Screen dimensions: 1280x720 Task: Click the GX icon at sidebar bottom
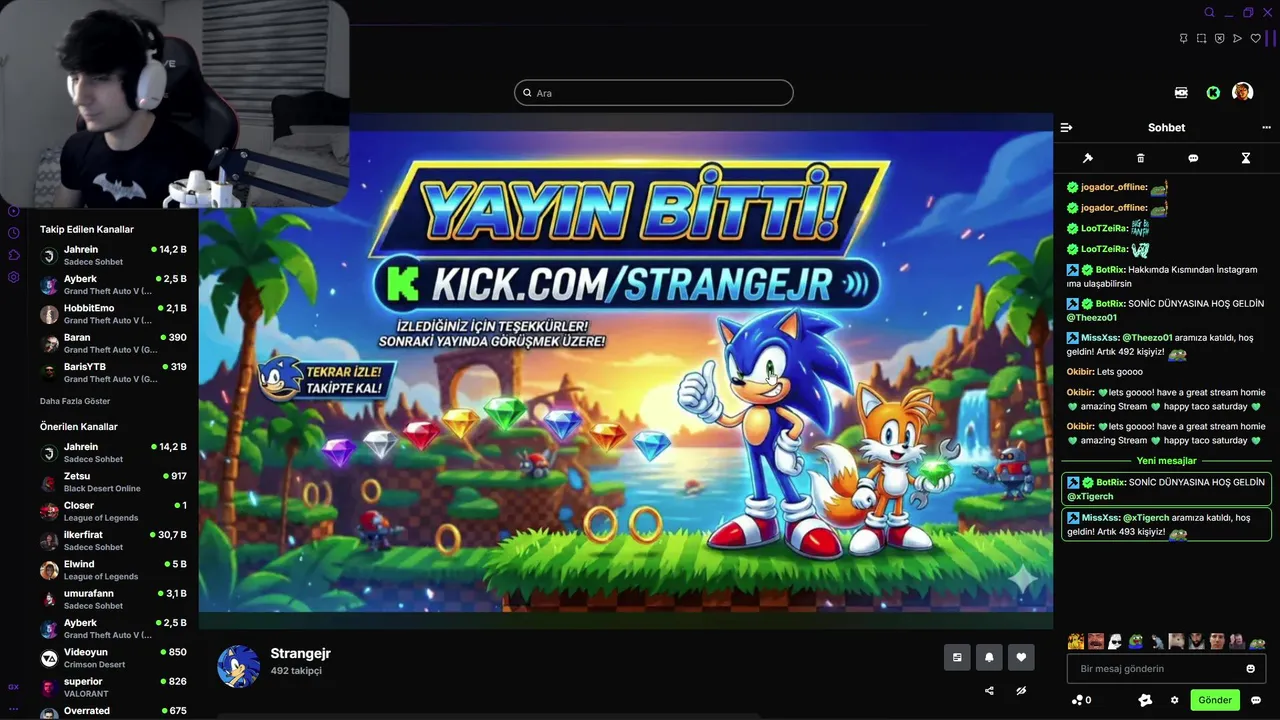[x=14, y=687]
